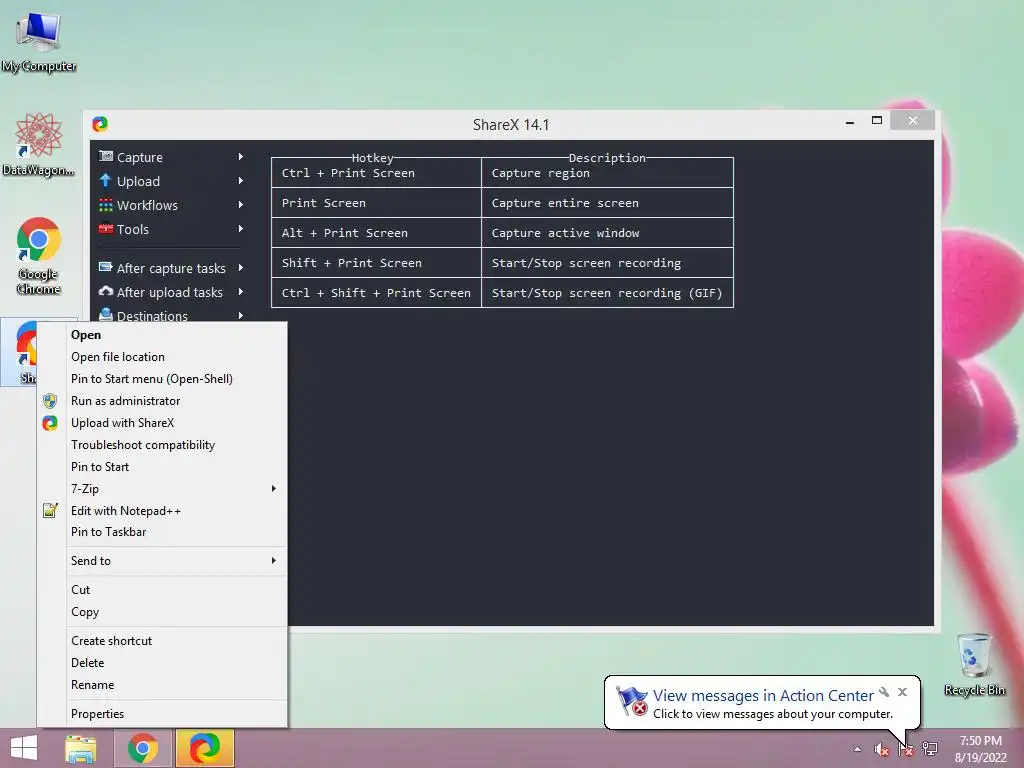Click the Destinations icon in ShareX sidebar
This screenshot has width=1024, height=768.
click(106, 315)
